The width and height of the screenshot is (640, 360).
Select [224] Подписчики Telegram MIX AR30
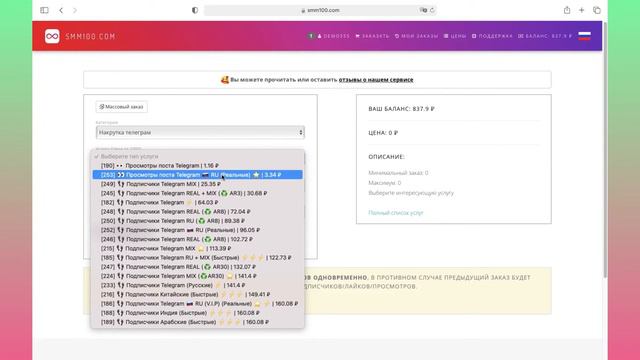click(198, 276)
